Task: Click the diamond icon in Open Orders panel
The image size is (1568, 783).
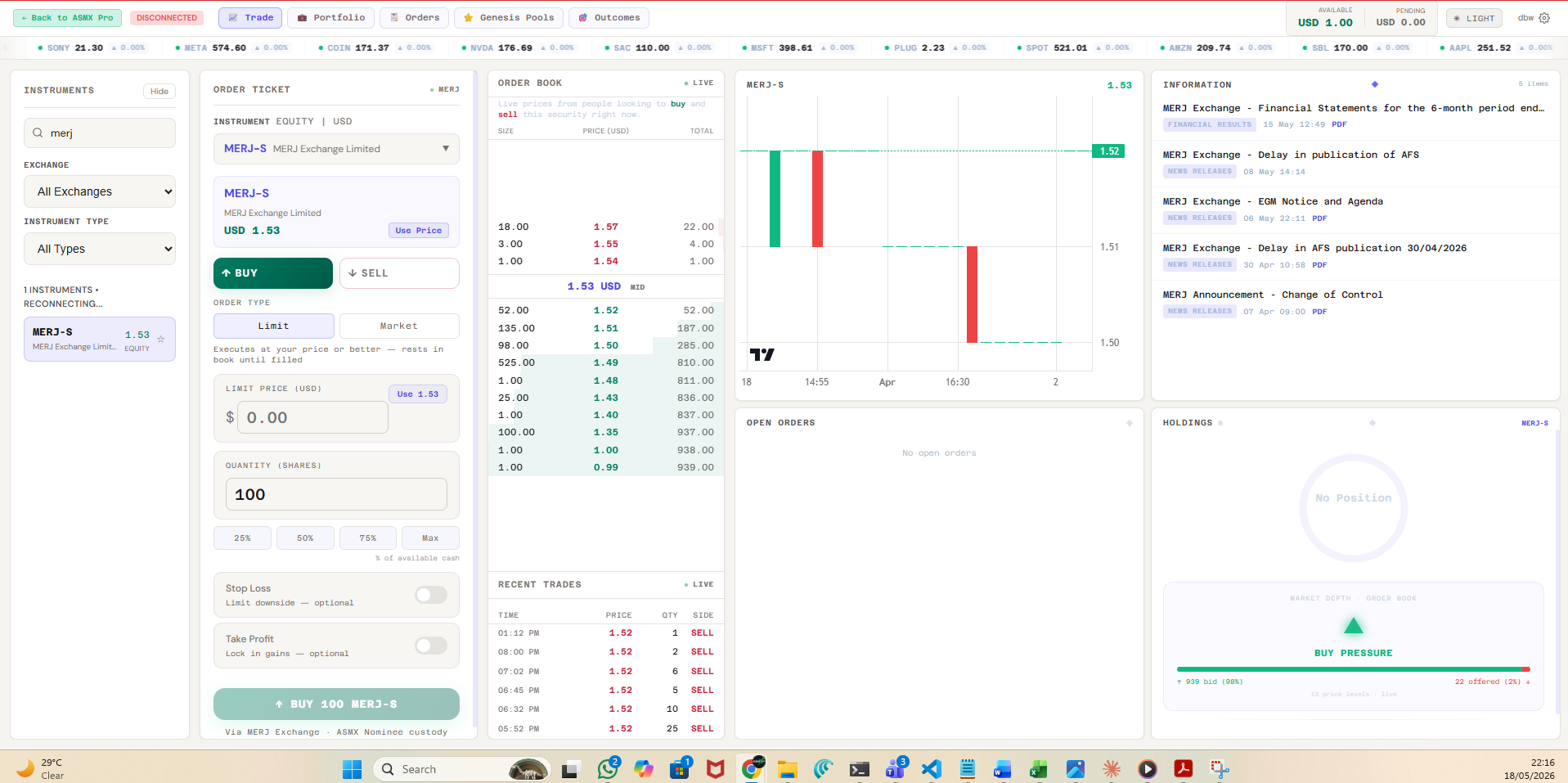Action: (x=1130, y=423)
